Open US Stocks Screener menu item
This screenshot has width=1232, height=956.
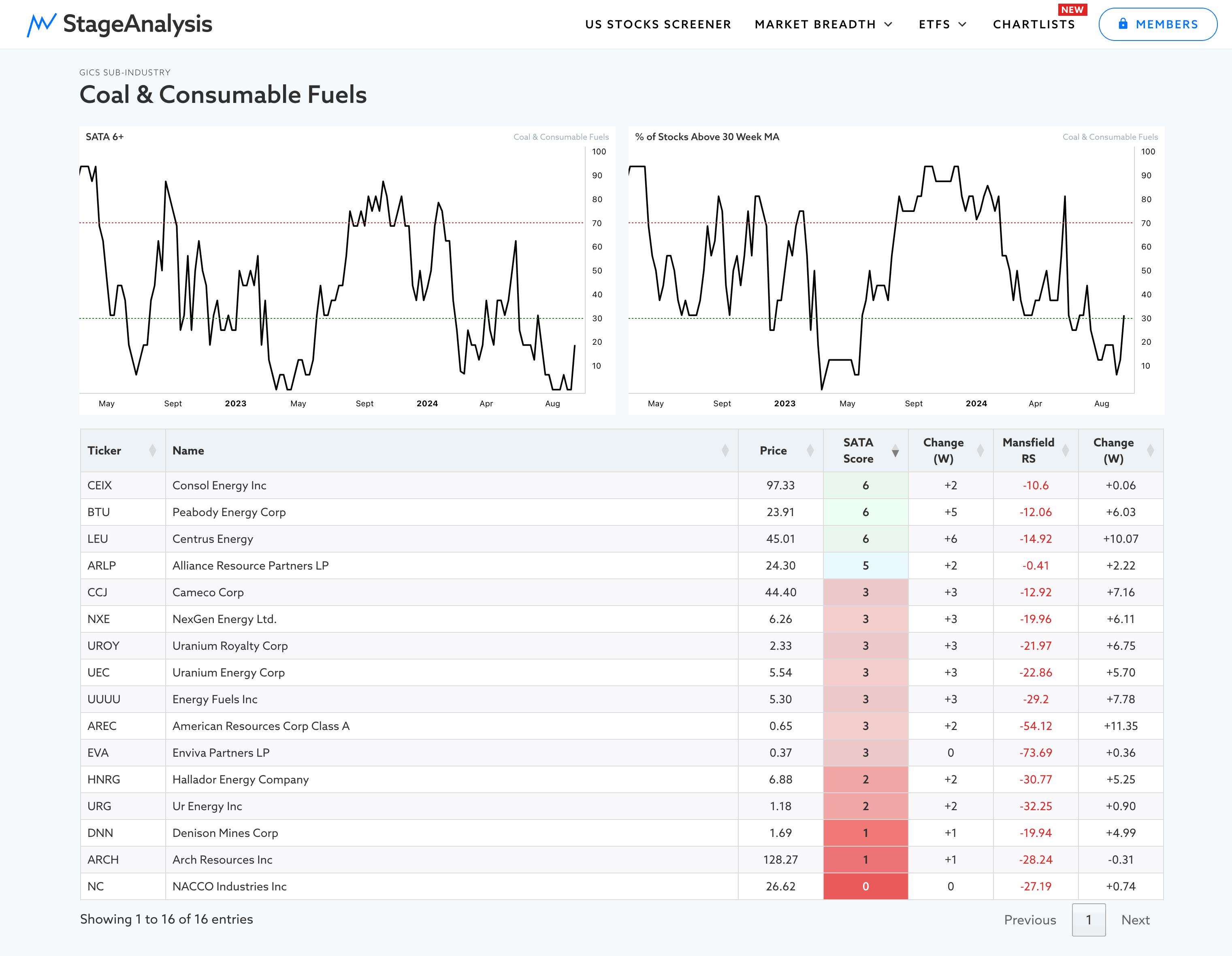(x=658, y=24)
